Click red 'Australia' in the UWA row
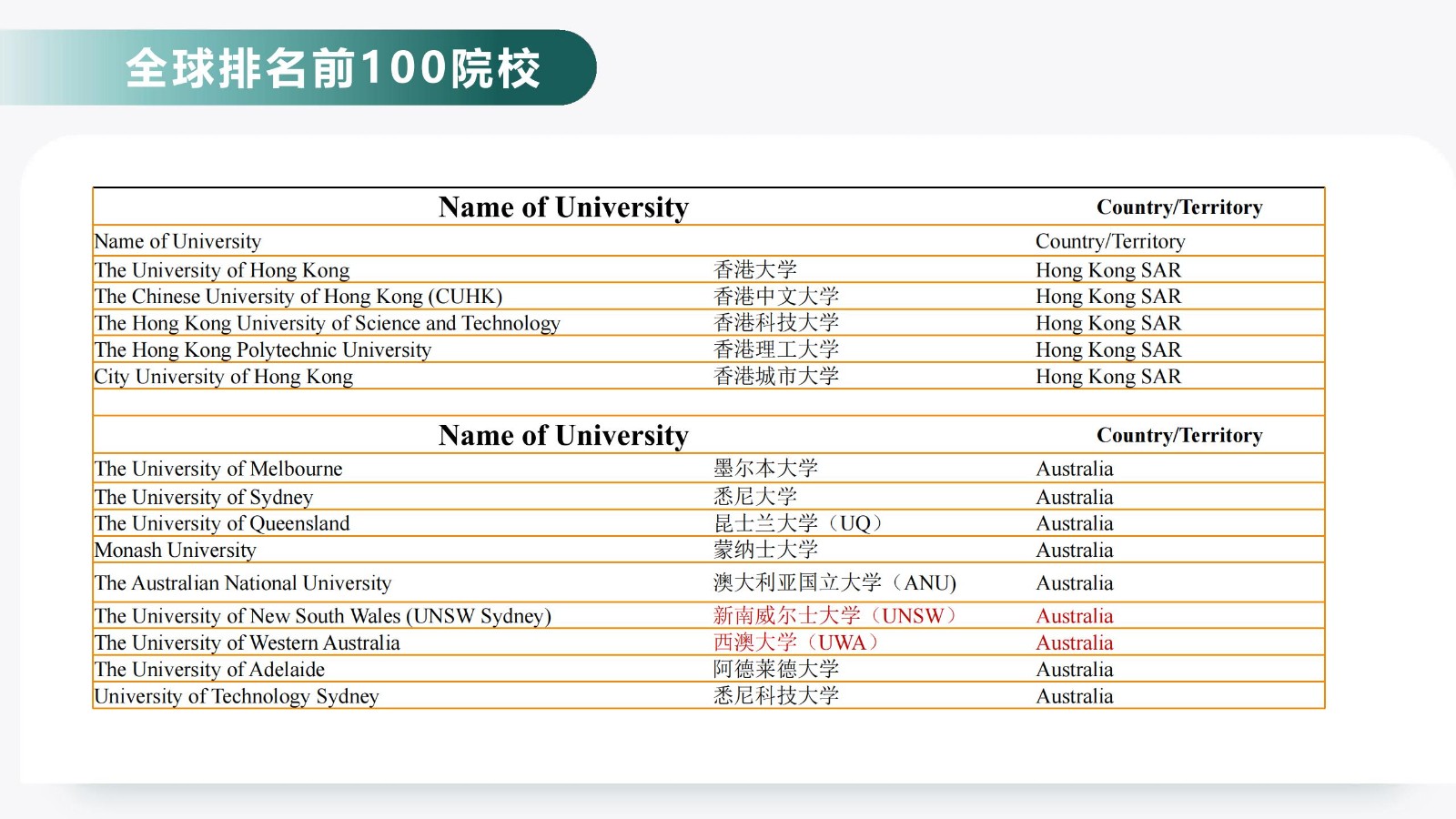1456x819 pixels. point(1075,642)
